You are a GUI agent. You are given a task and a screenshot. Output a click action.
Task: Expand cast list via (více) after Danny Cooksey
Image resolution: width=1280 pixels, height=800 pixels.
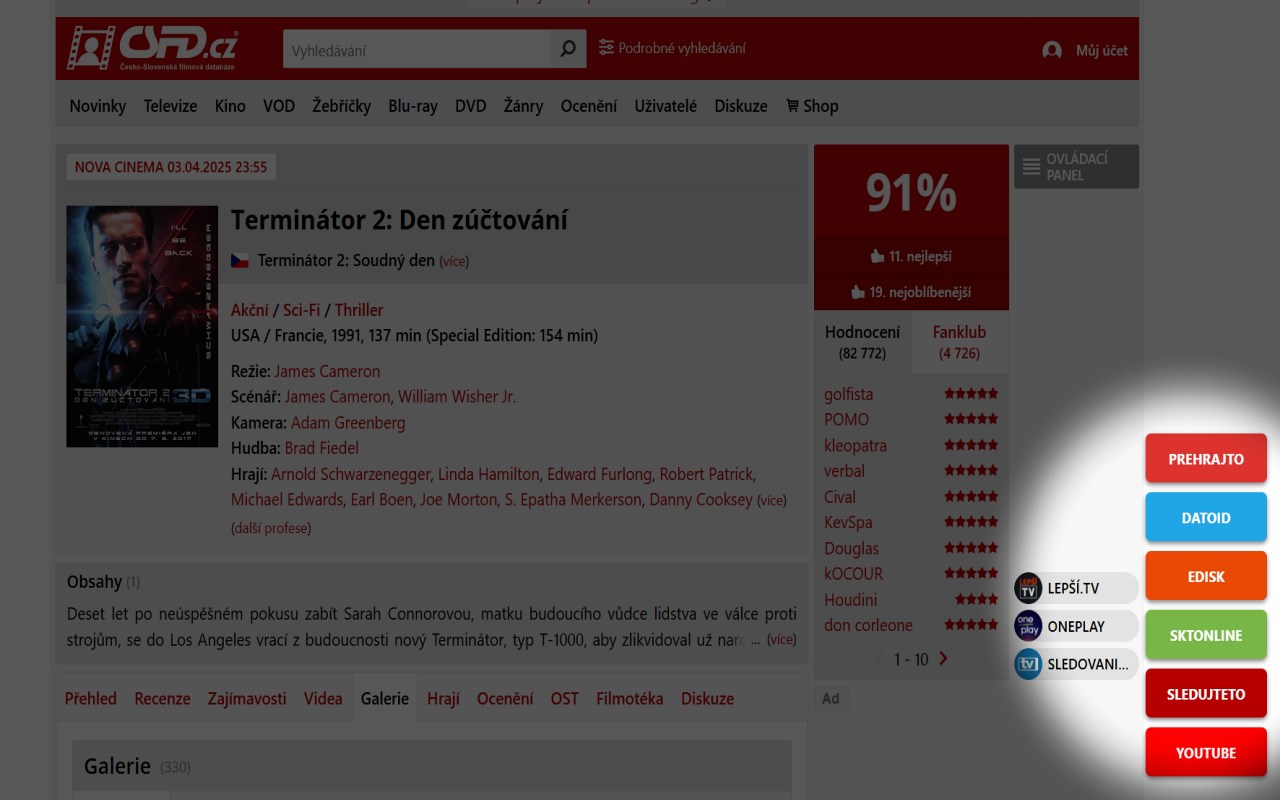click(x=772, y=500)
